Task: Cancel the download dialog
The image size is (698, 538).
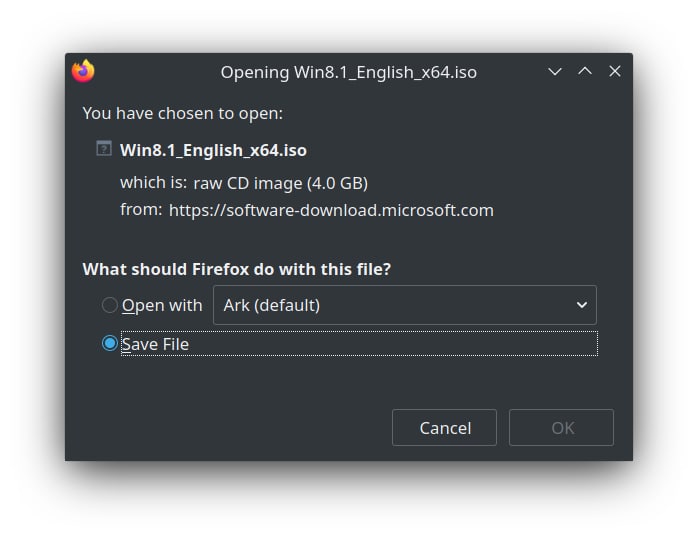Action: (x=444, y=428)
